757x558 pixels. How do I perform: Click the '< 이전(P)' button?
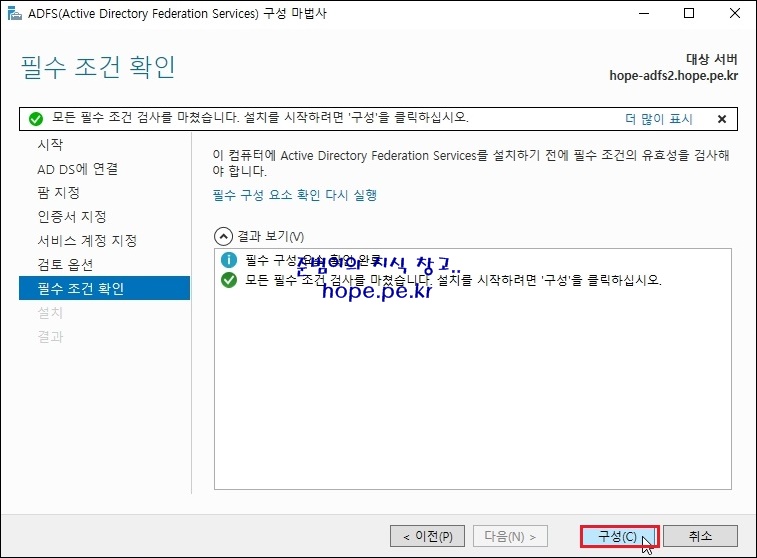427,536
